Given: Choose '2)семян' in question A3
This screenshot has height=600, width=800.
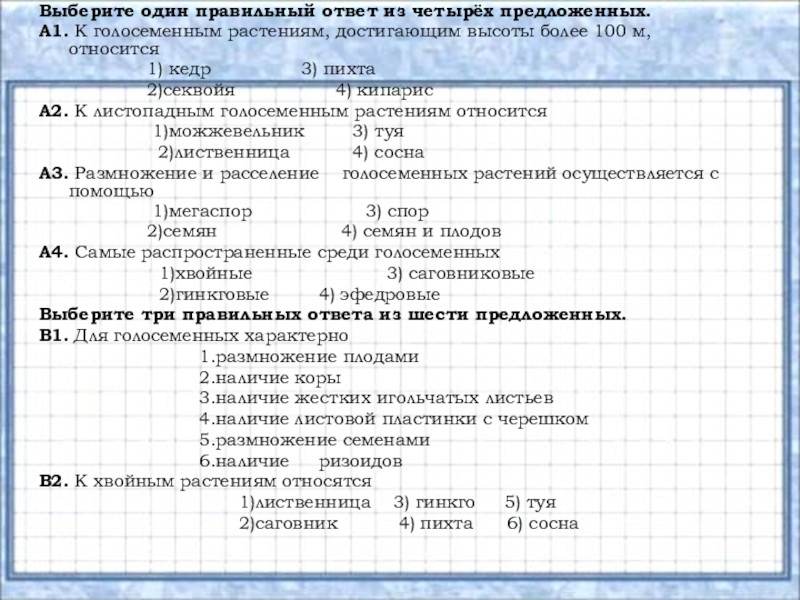Looking at the screenshot, I should (182, 232).
